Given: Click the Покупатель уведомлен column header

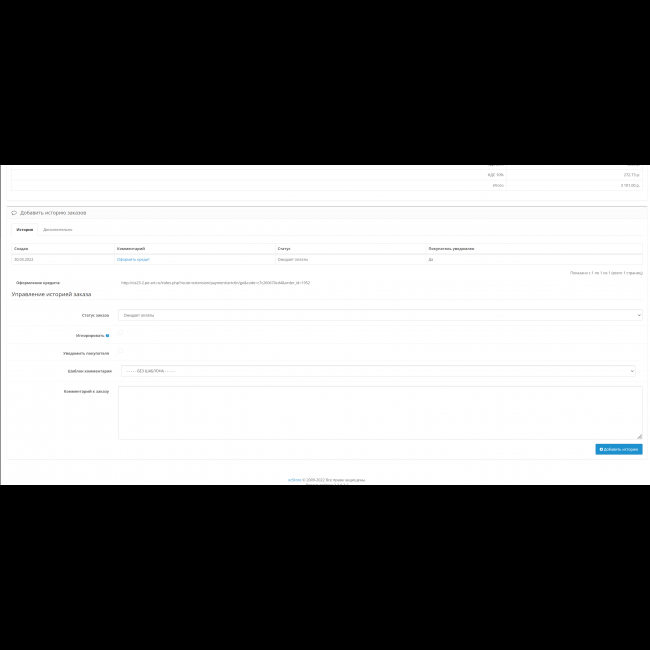Looking at the screenshot, I should [450, 248].
